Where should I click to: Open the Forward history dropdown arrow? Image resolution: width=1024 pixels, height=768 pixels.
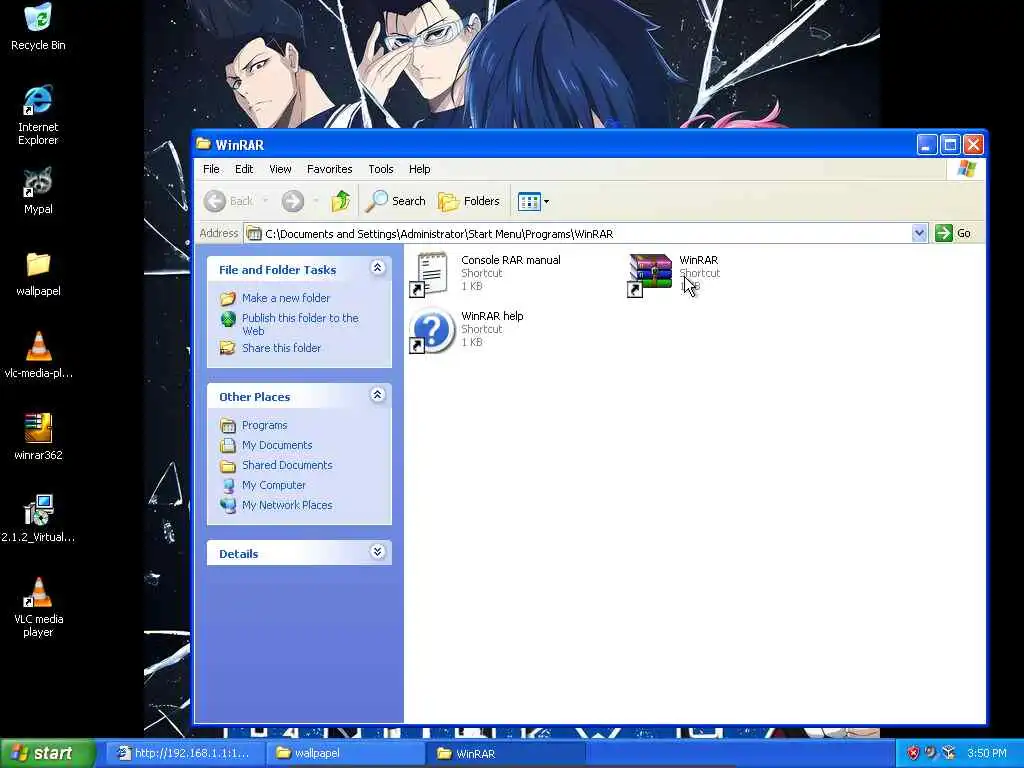(x=315, y=201)
